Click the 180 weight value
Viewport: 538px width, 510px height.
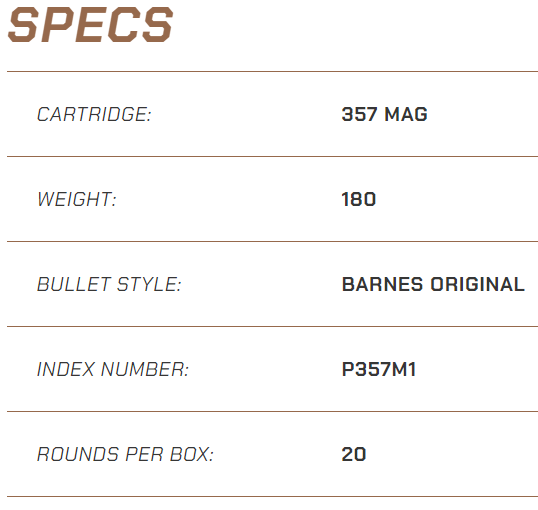[x=359, y=199]
